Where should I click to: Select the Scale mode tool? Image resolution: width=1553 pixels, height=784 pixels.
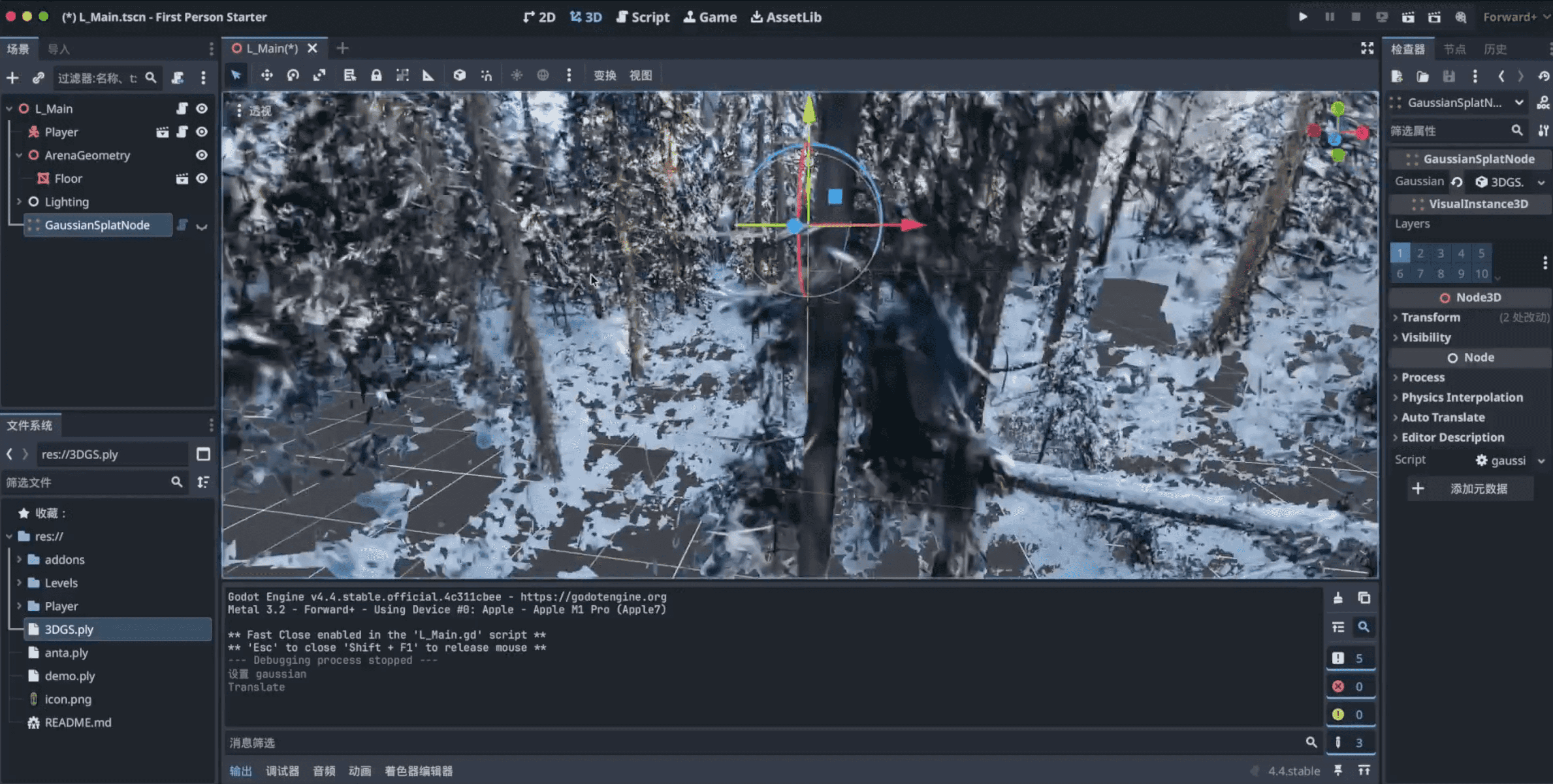320,75
